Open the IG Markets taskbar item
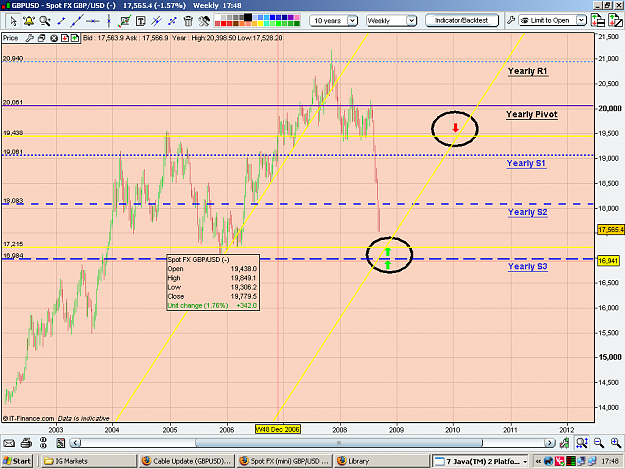The width and height of the screenshot is (625, 469). (88, 461)
